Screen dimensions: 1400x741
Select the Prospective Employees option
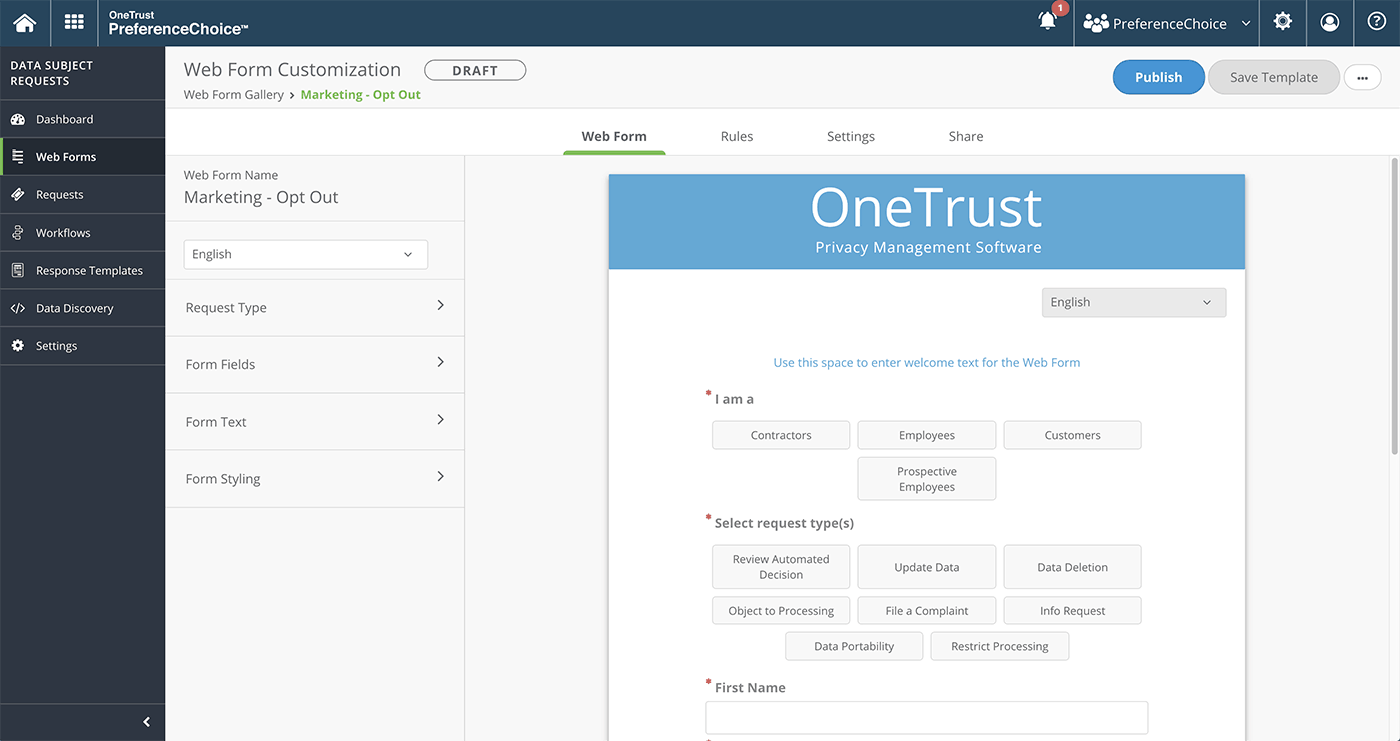pyautogui.click(x=927, y=479)
